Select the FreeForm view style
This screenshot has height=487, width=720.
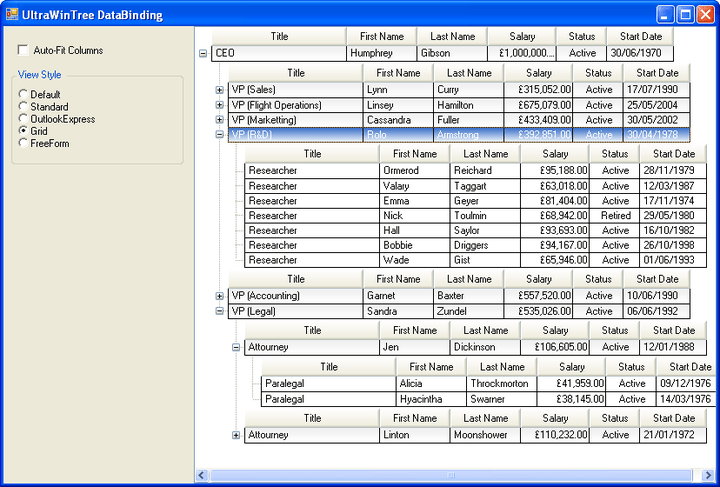[22, 143]
